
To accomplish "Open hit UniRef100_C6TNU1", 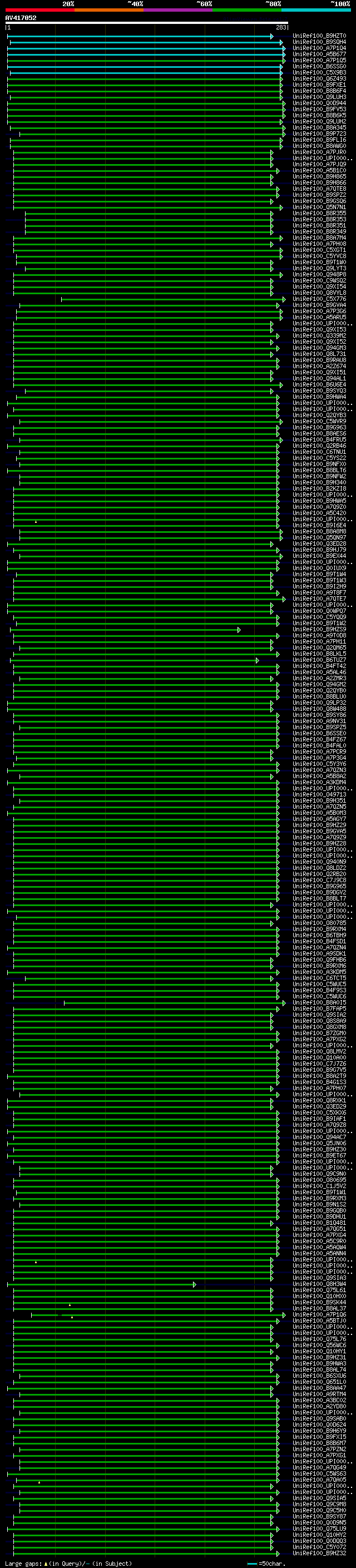I will (319, 452).
